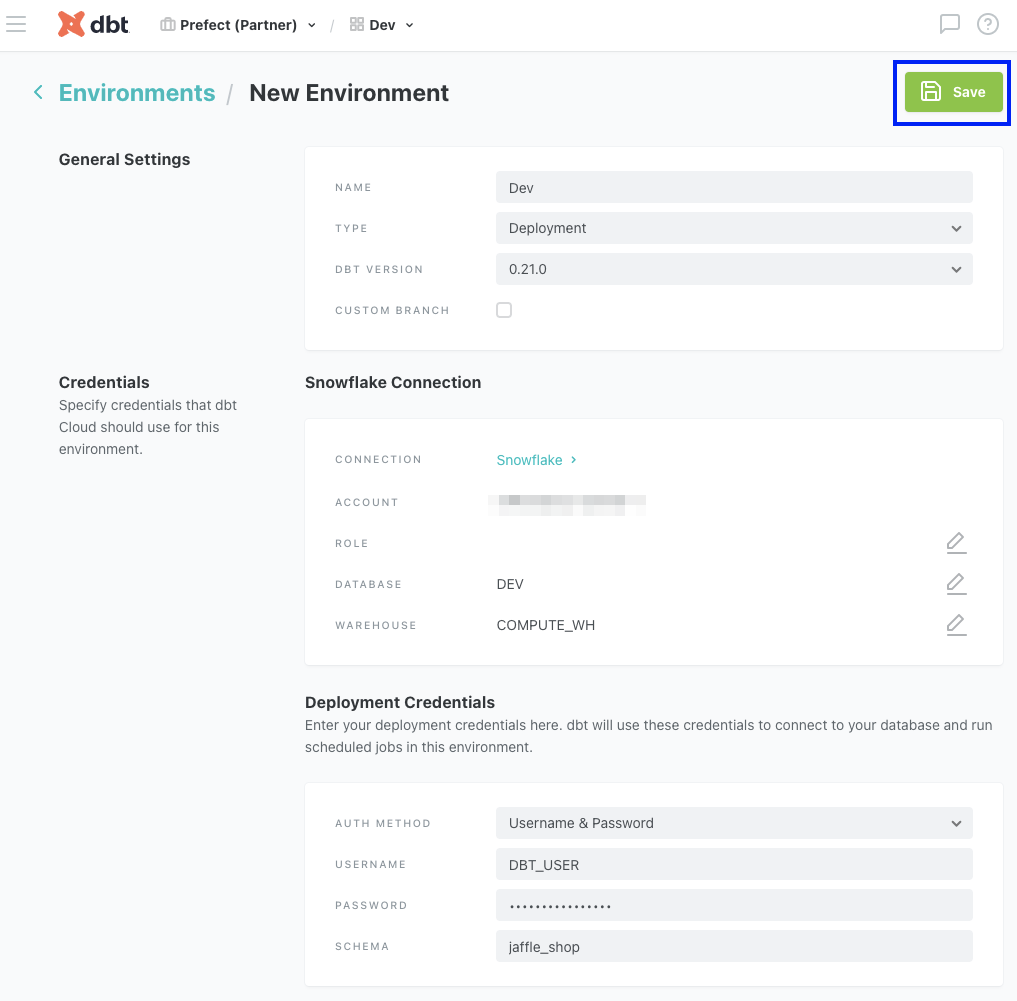Edit the Role field pencil icon
Screen dimensions: 1017x1001
pyautogui.click(x=956, y=543)
